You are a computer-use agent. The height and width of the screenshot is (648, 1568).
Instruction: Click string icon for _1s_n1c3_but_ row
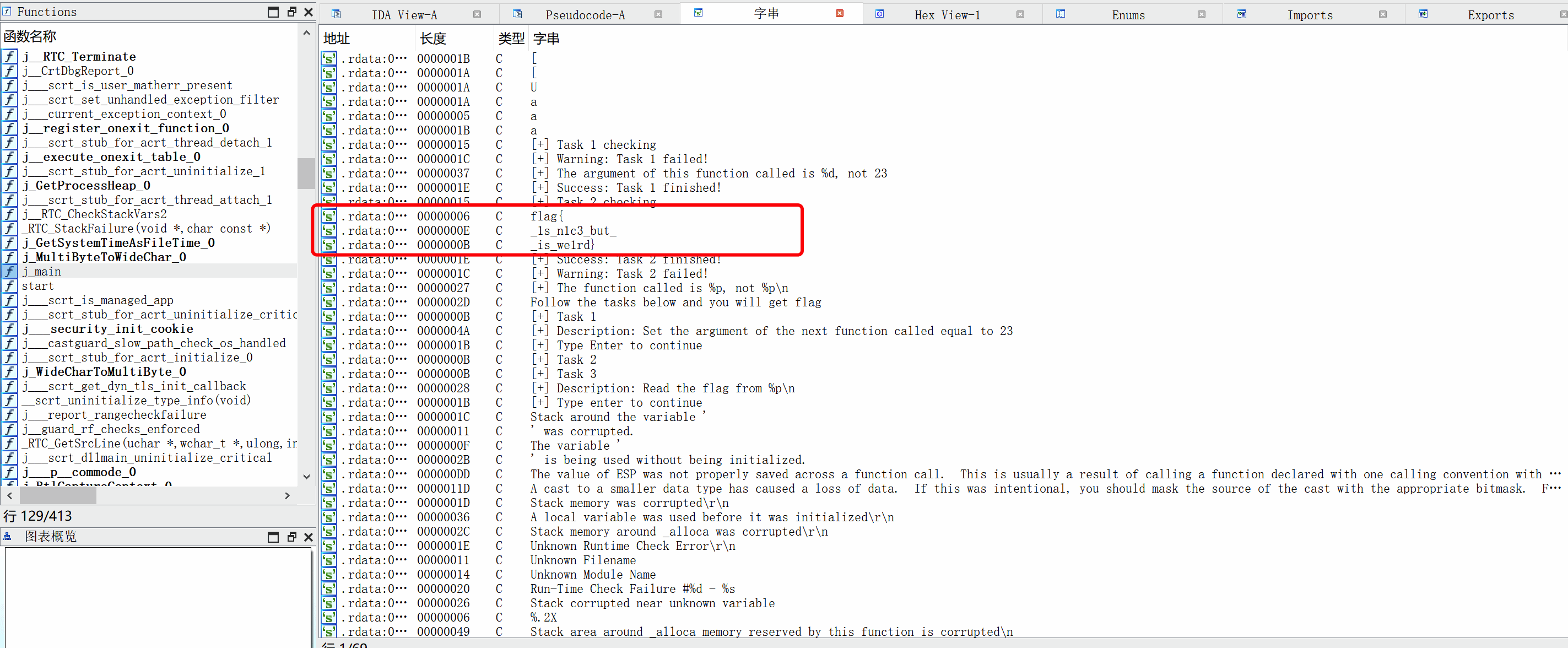(x=329, y=231)
